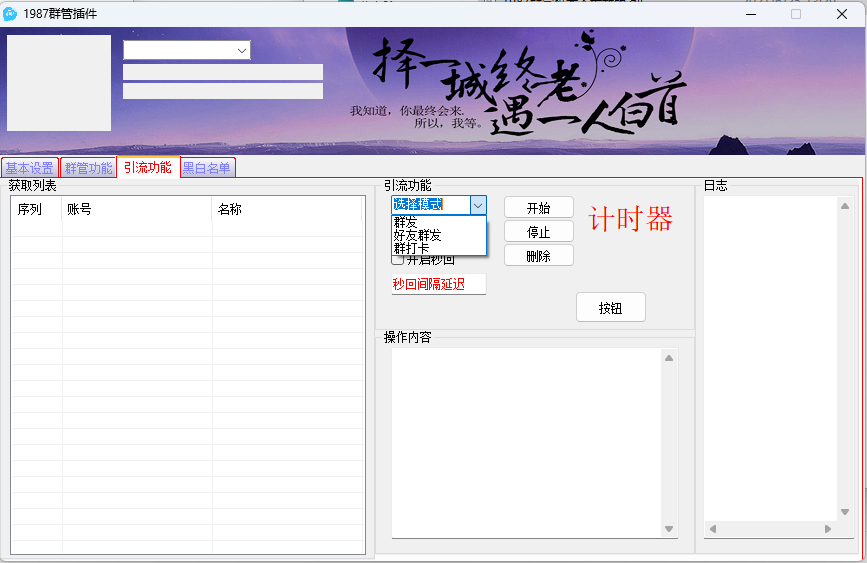Enable the 开启秒回 checkbox
Viewport: 867px width, 563px height.
pyautogui.click(x=398, y=260)
